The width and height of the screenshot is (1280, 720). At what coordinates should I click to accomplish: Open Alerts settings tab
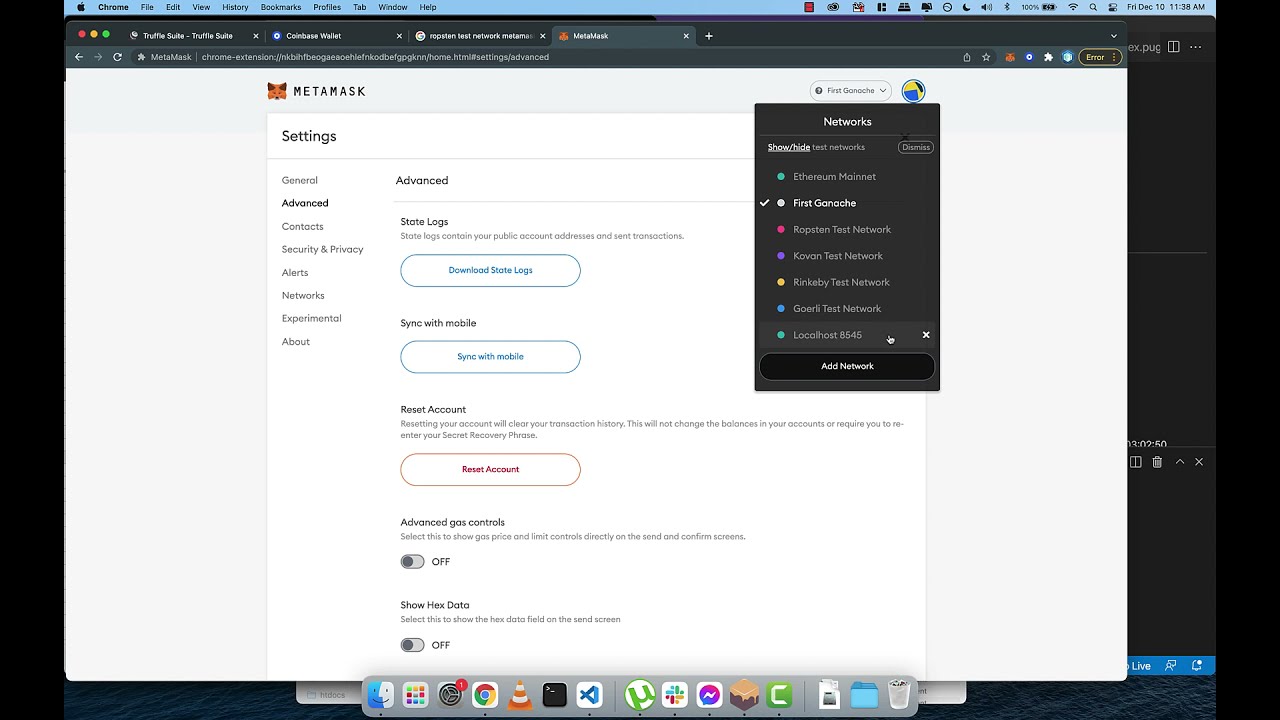(295, 273)
